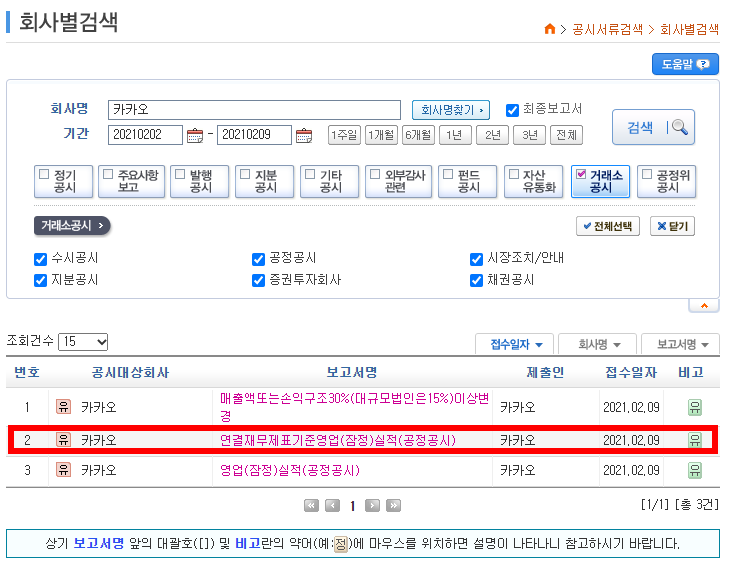Select the 1주일 period button
Image resolution: width=730 pixels, height=571 pixels.
point(344,135)
